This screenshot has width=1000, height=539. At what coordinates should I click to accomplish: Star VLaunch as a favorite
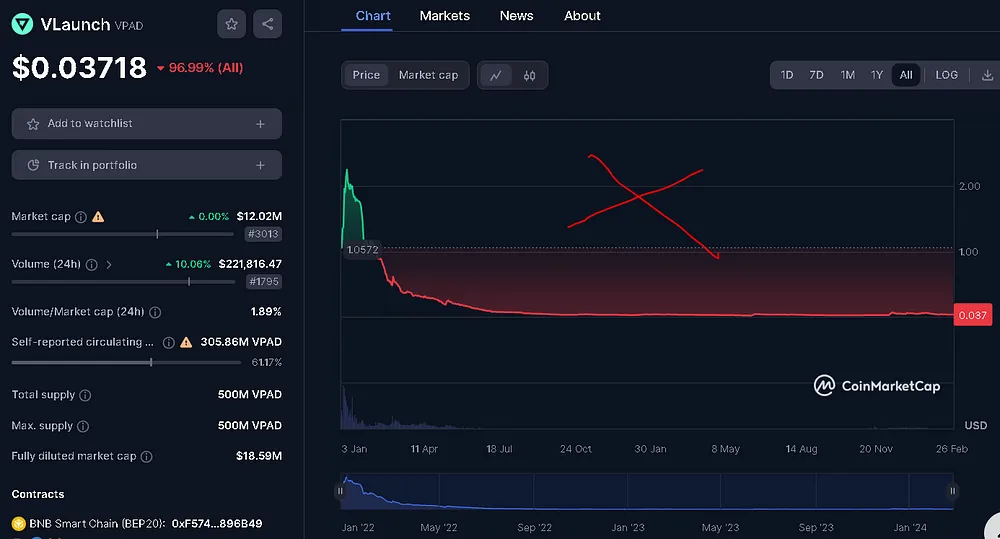coord(232,24)
